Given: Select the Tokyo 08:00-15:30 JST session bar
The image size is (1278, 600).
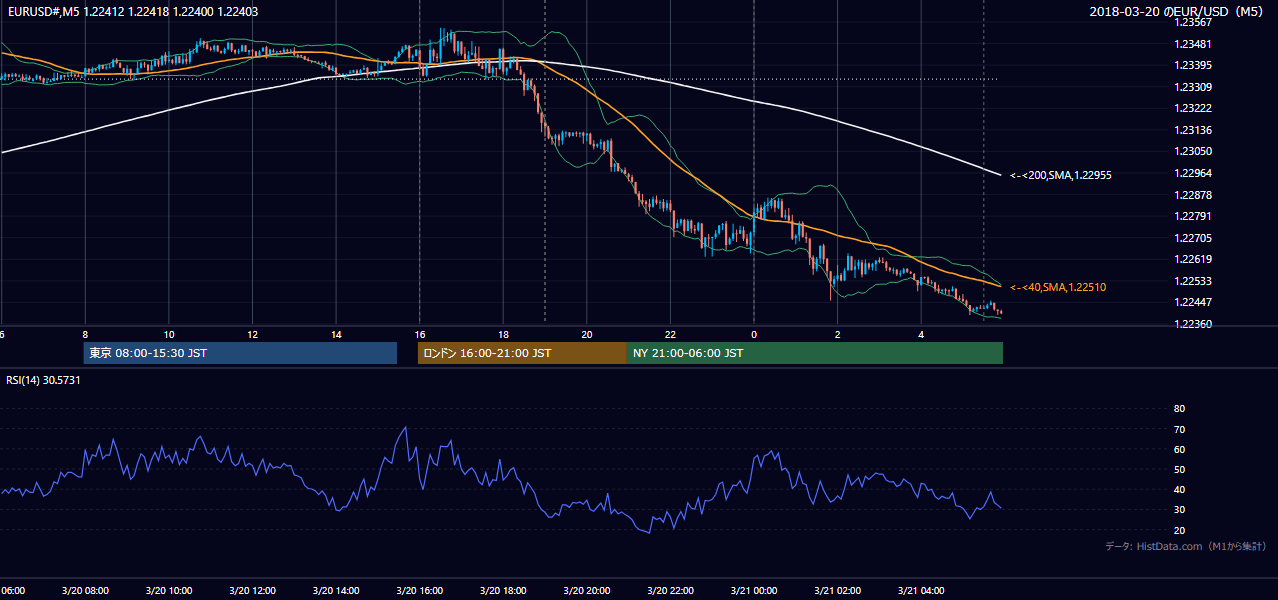Looking at the screenshot, I should click(240, 353).
